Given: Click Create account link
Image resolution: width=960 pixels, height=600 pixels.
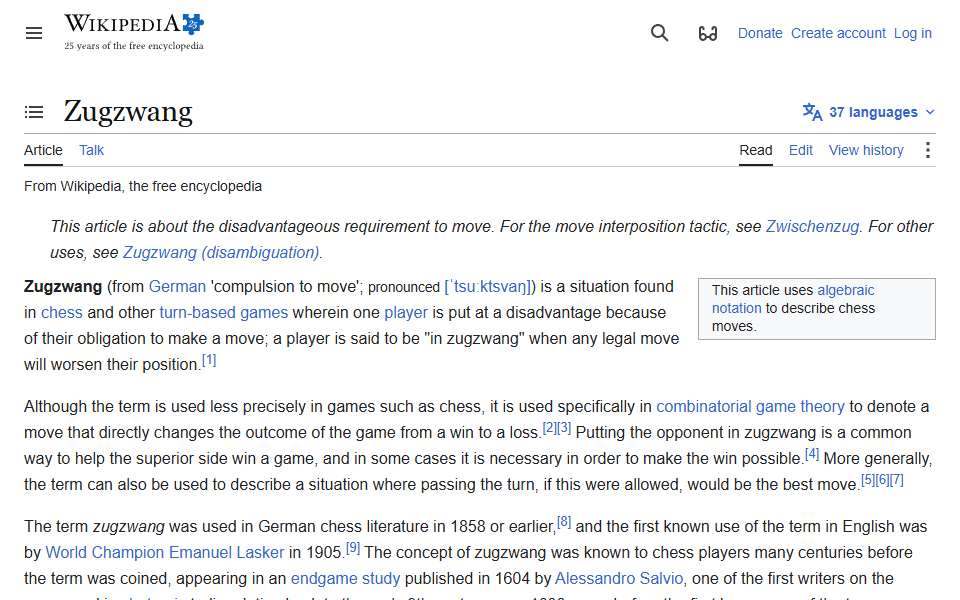Looking at the screenshot, I should [x=838, y=33].
